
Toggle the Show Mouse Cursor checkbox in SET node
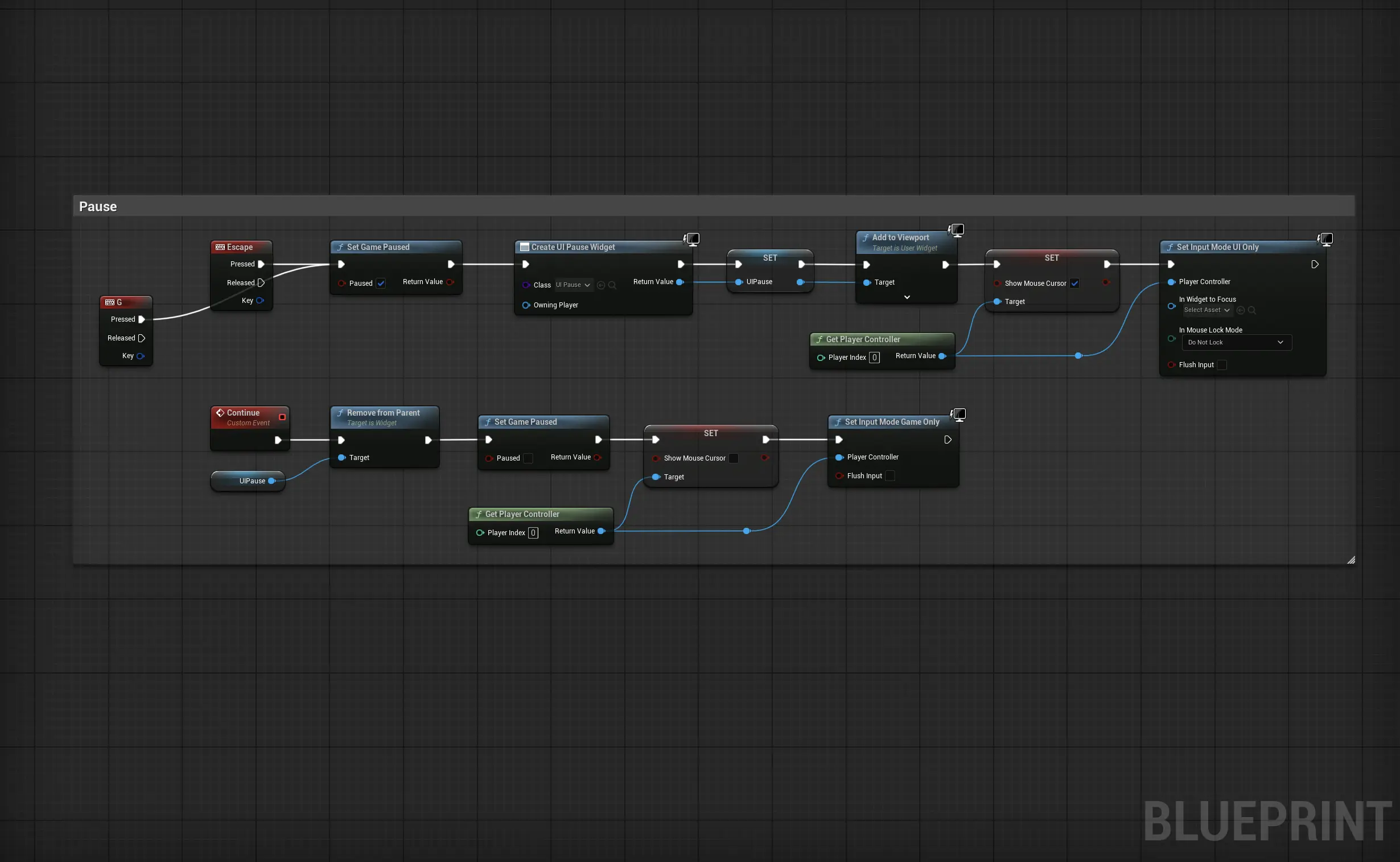(x=1074, y=283)
